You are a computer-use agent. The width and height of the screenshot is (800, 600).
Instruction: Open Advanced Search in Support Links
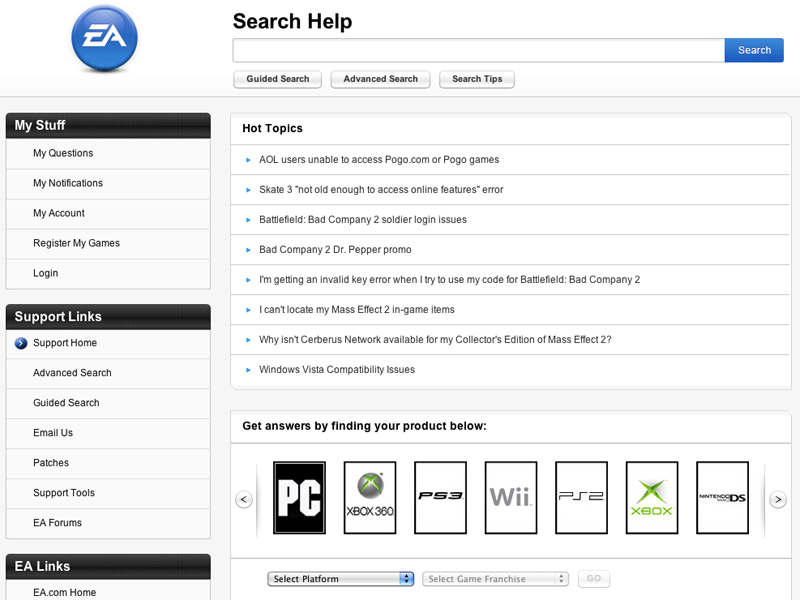click(x=72, y=373)
